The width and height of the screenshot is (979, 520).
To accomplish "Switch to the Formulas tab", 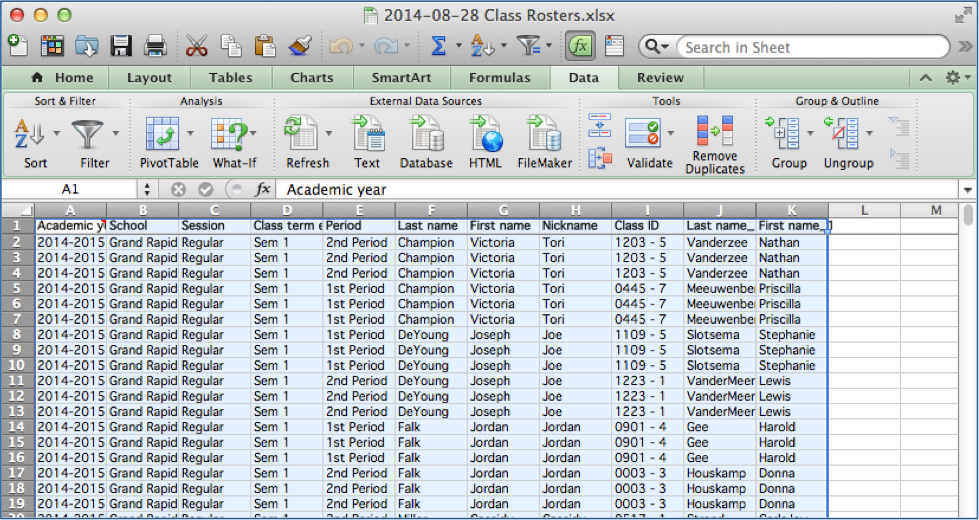I will (x=500, y=78).
